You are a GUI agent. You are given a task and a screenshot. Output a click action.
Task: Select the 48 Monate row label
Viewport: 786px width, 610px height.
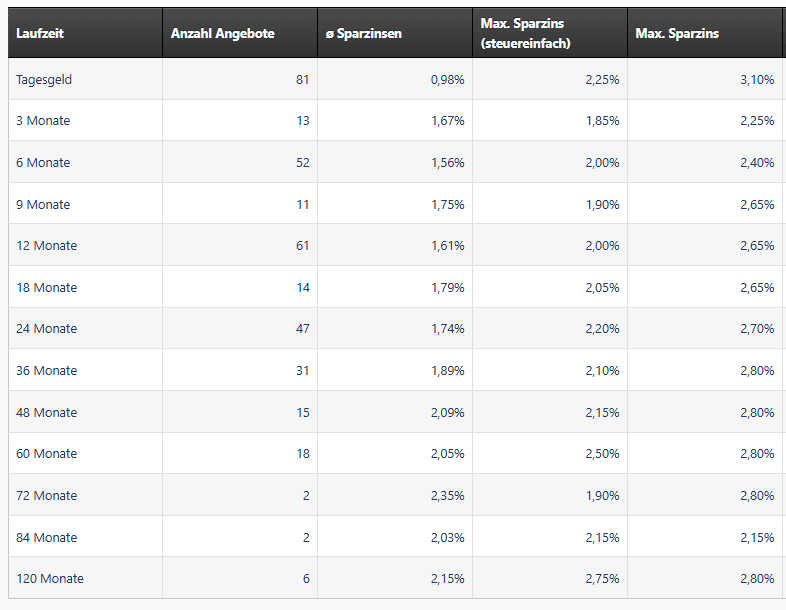click(x=46, y=413)
